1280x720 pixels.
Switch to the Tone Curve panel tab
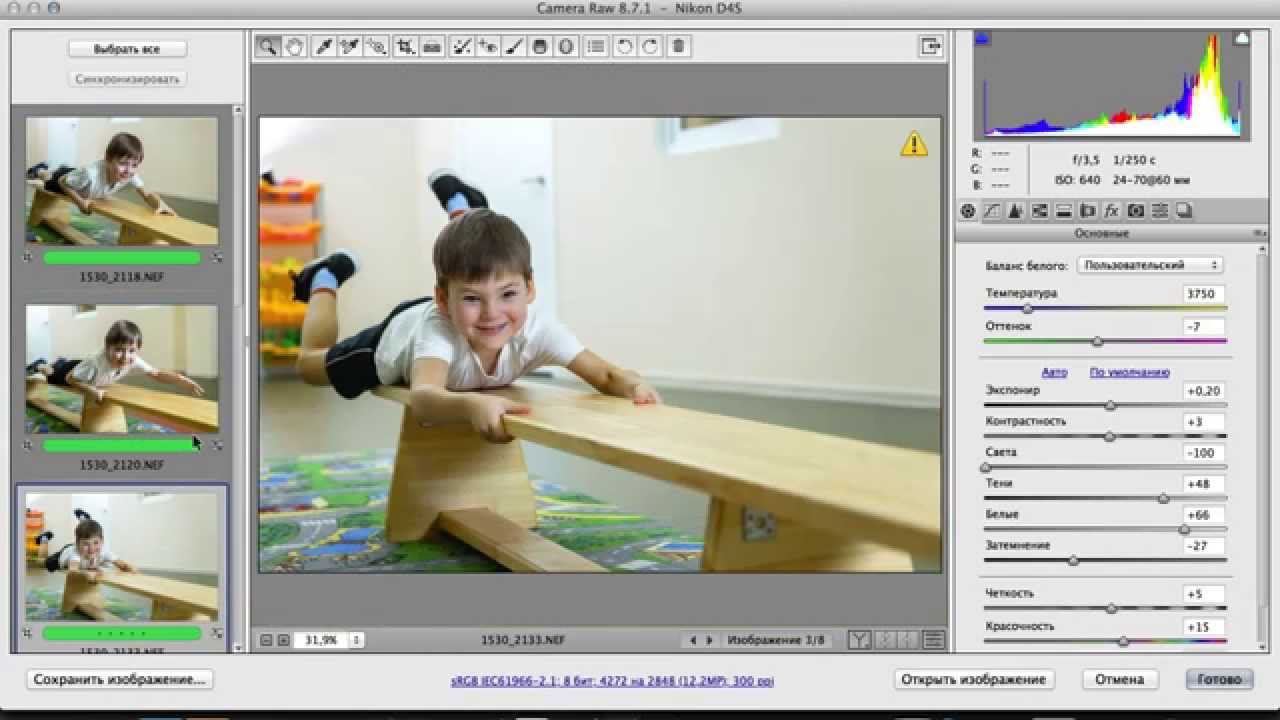[x=991, y=211]
